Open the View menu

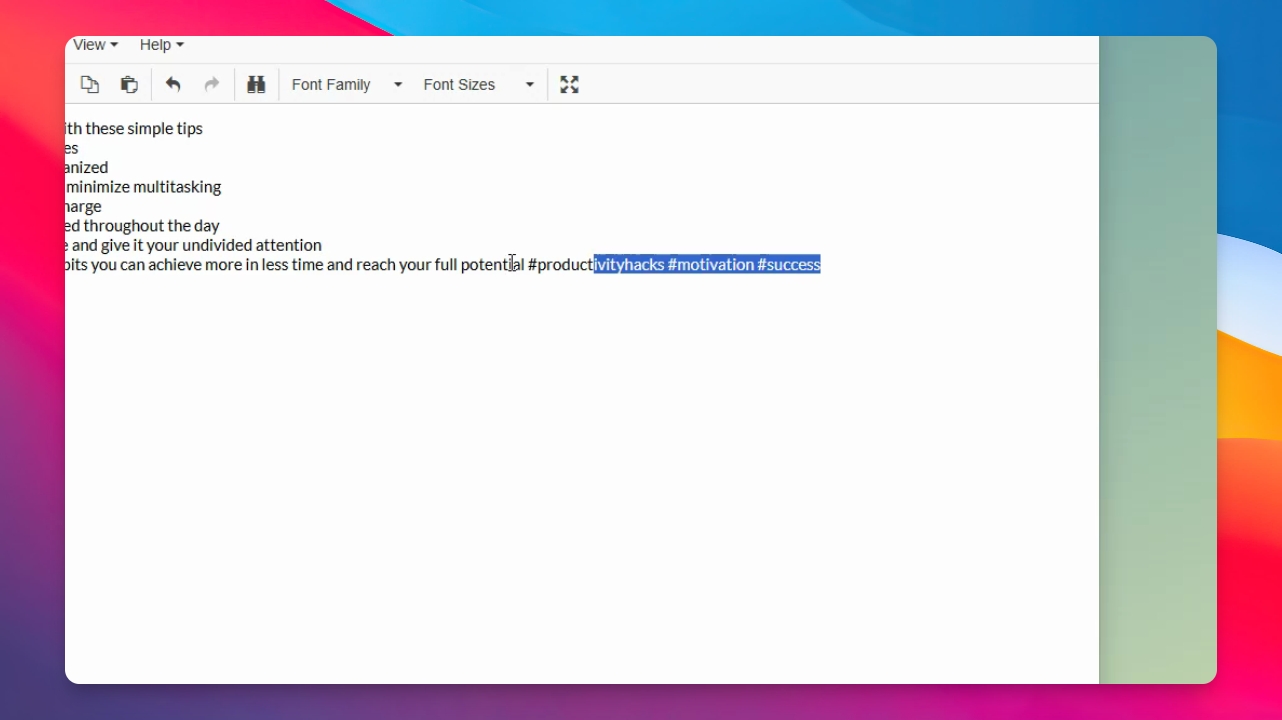pos(95,45)
